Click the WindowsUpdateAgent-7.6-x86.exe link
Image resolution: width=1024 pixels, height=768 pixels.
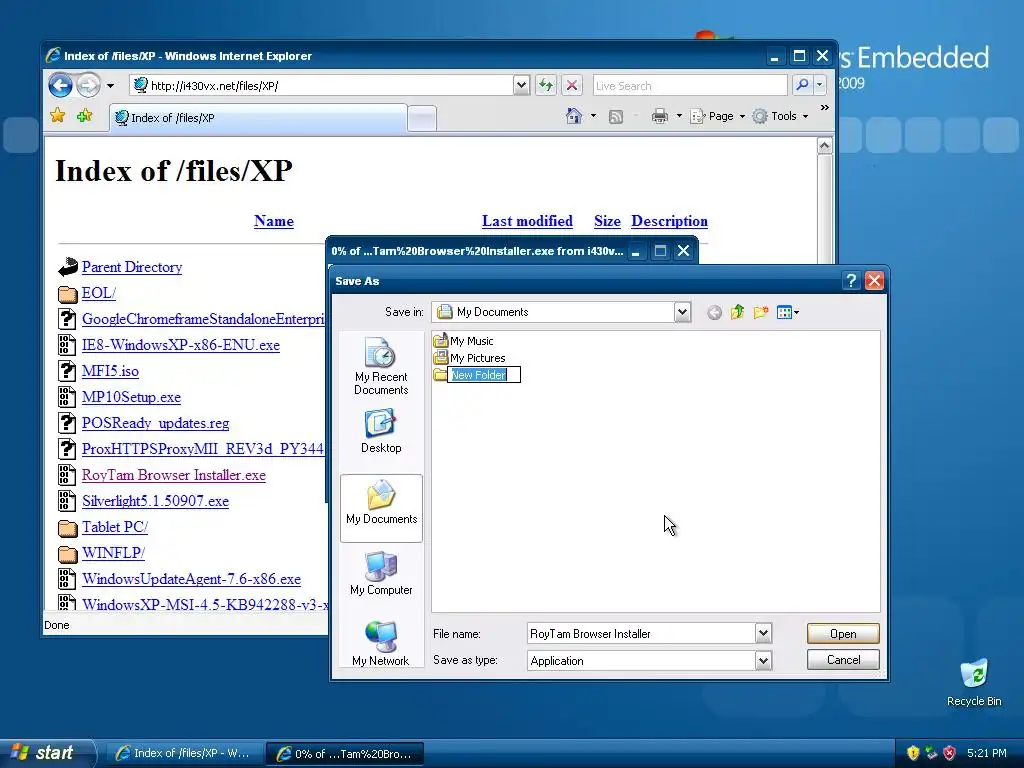191,579
